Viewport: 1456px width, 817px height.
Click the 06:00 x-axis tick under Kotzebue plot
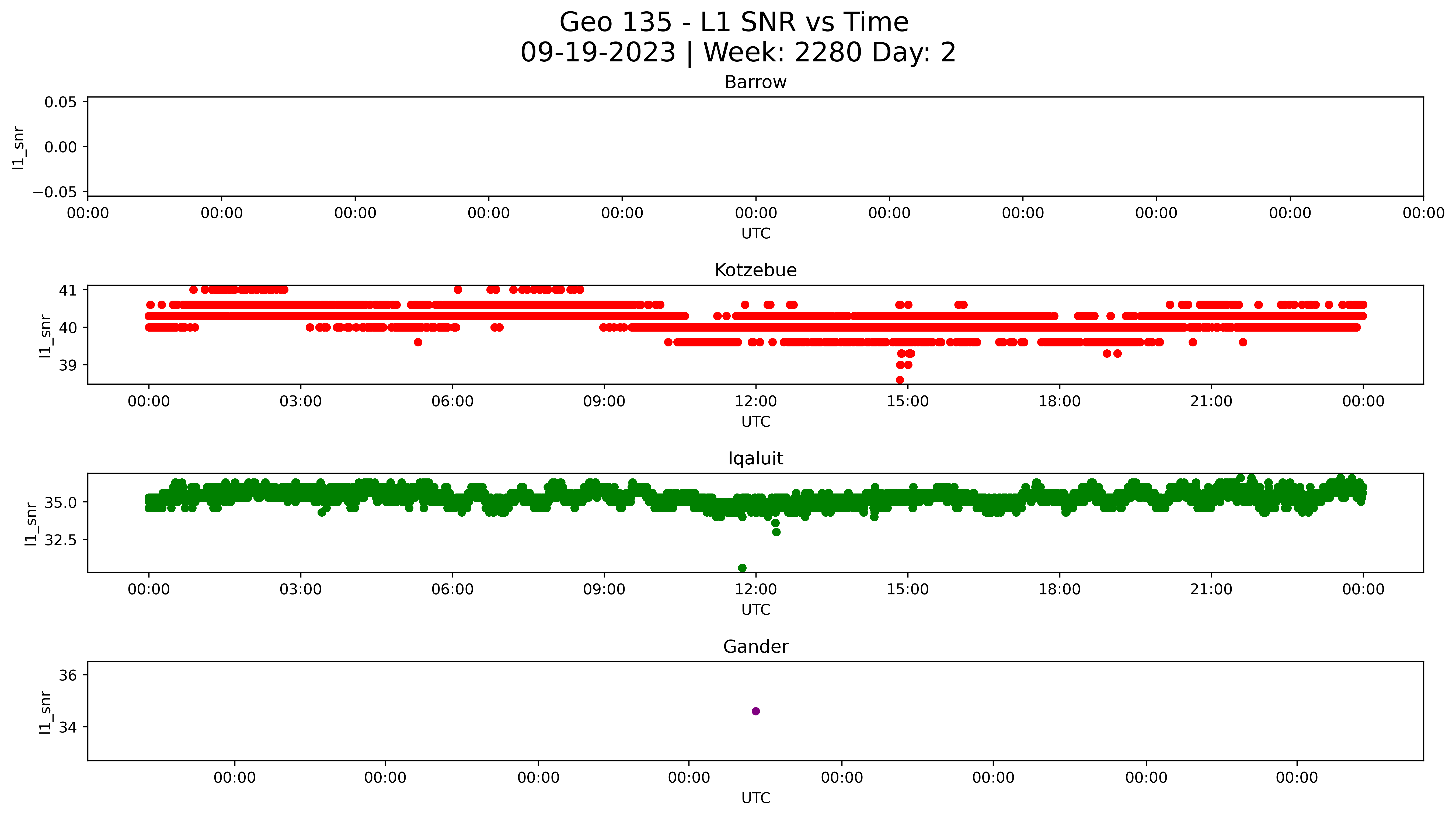pos(452,401)
